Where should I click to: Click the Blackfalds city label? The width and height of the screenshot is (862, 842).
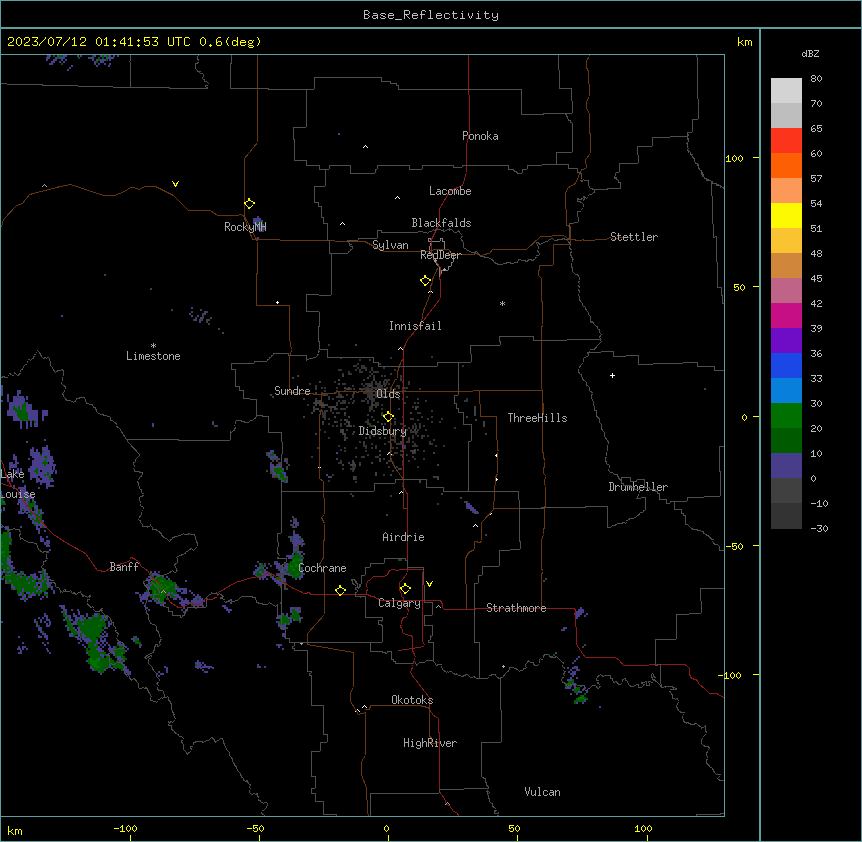[441, 223]
